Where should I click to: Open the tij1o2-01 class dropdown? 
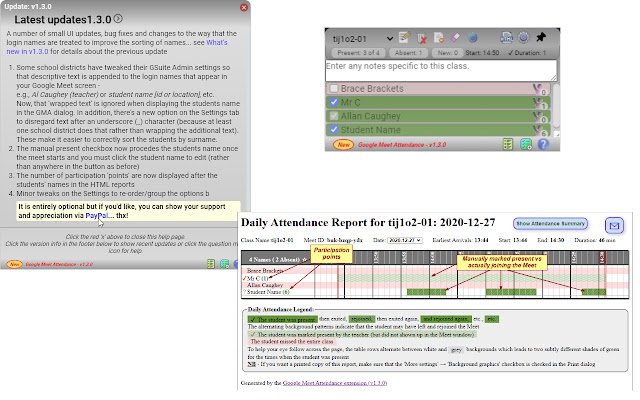tap(362, 39)
